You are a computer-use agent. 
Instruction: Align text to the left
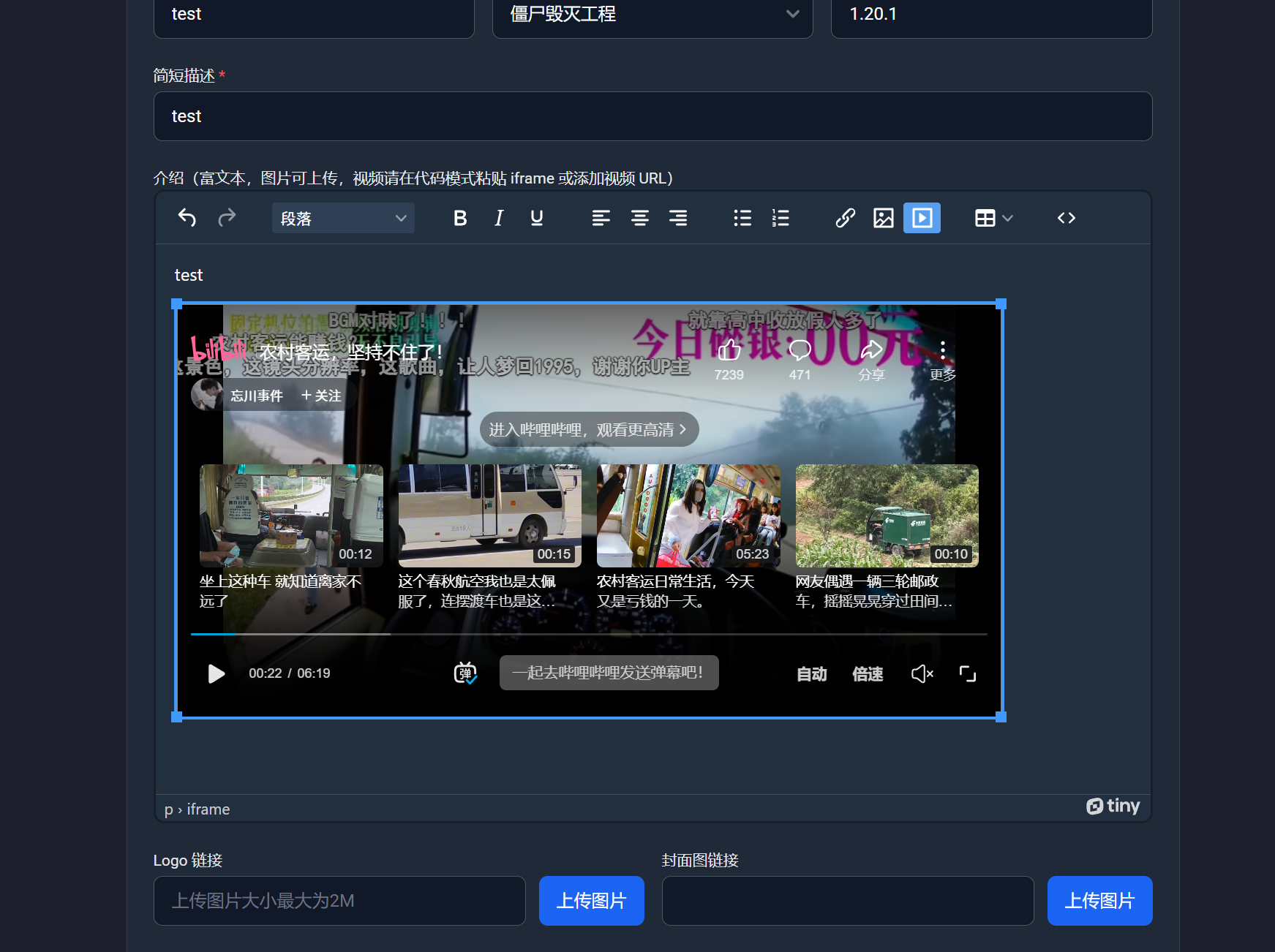601,218
